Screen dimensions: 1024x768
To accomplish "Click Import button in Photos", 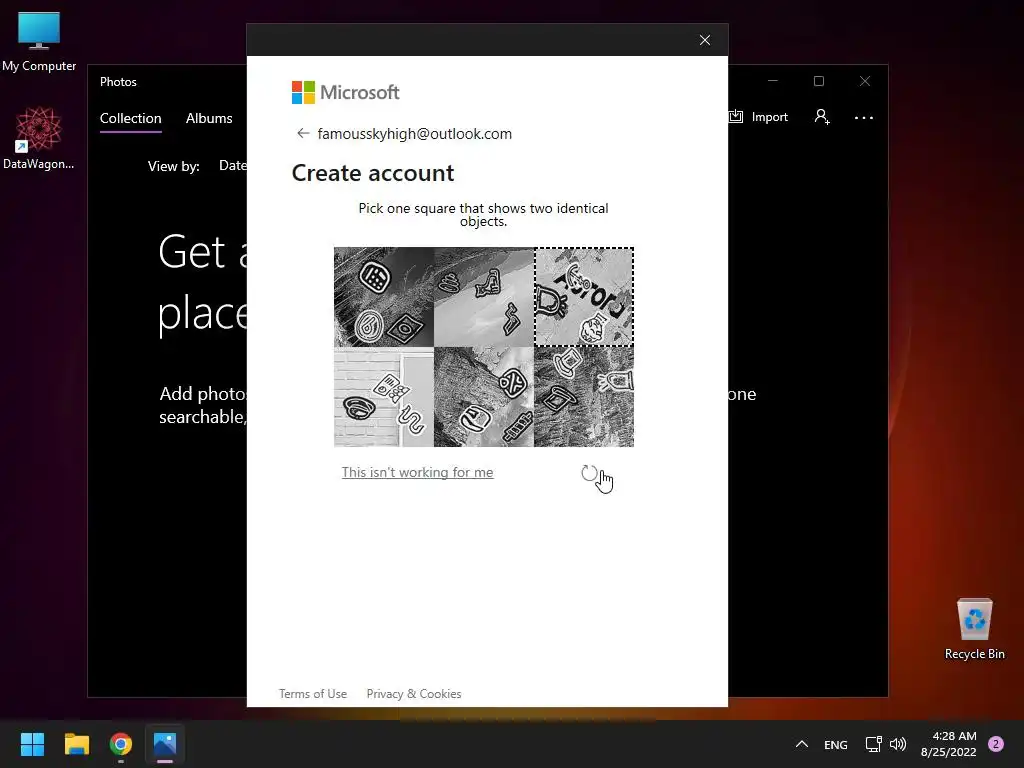I will 759,117.
